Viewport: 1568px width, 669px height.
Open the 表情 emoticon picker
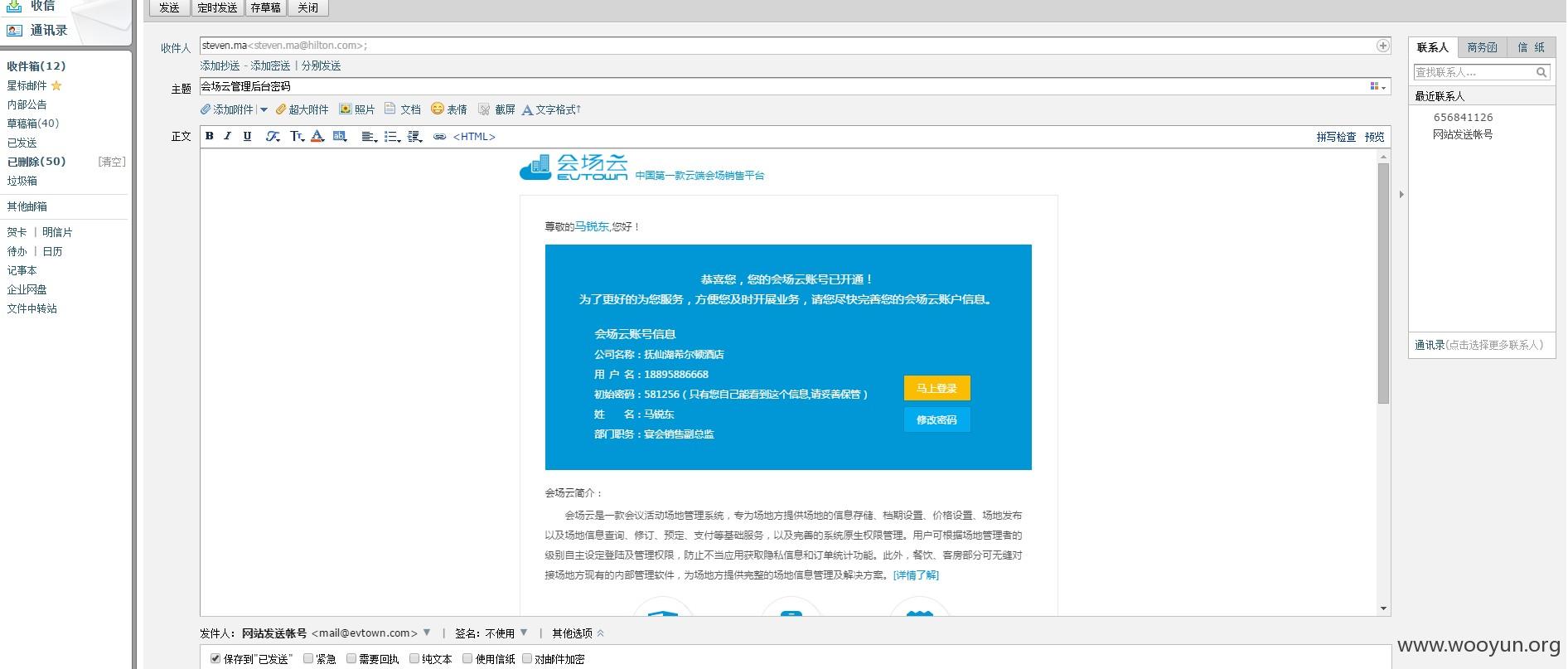pyautogui.click(x=449, y=109)
